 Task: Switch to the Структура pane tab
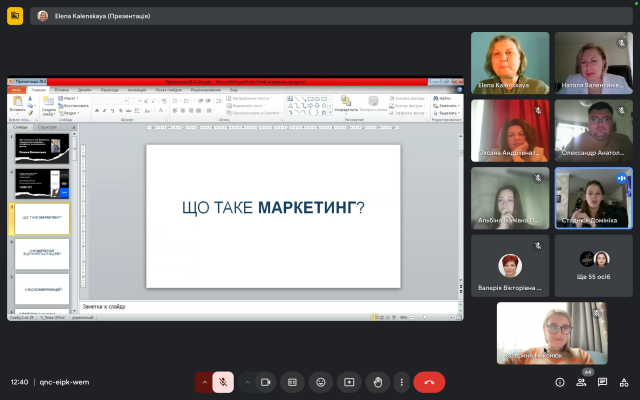coord(47,128)
